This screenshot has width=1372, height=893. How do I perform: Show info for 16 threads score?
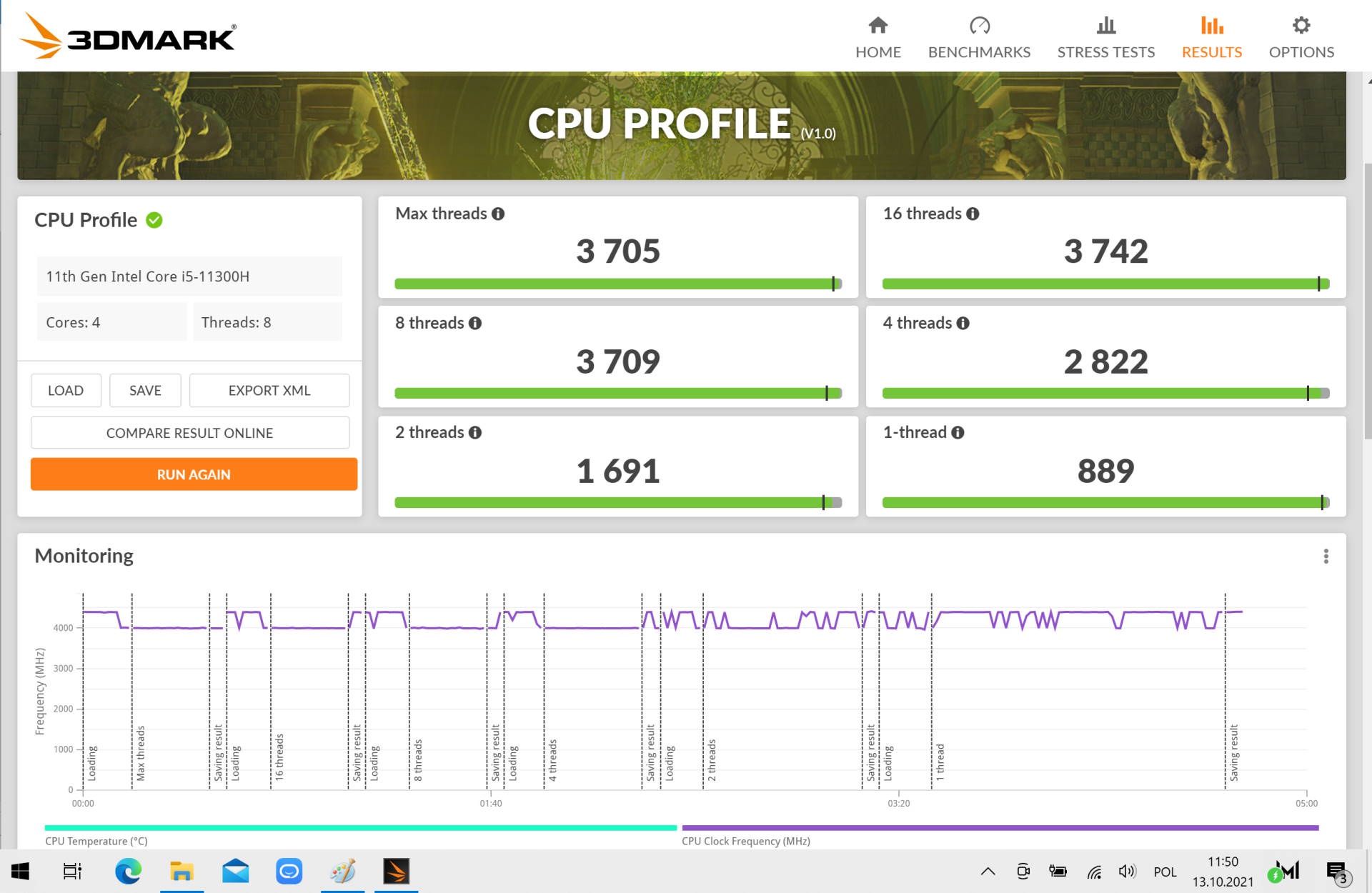(x=973, y=214)
